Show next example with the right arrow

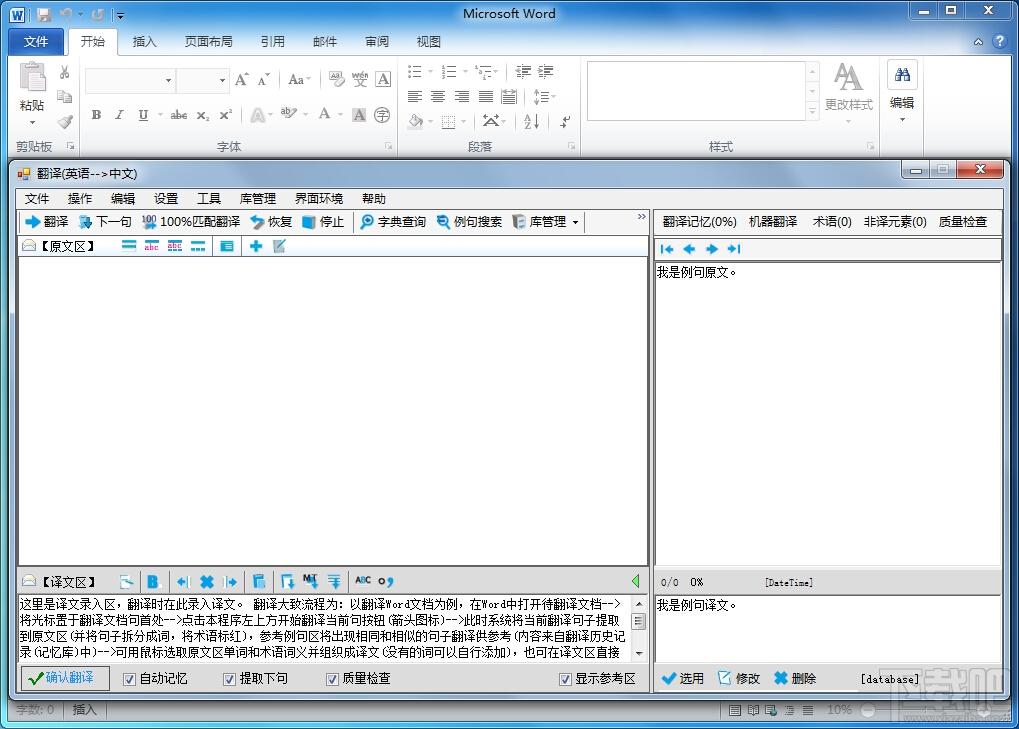712,249
